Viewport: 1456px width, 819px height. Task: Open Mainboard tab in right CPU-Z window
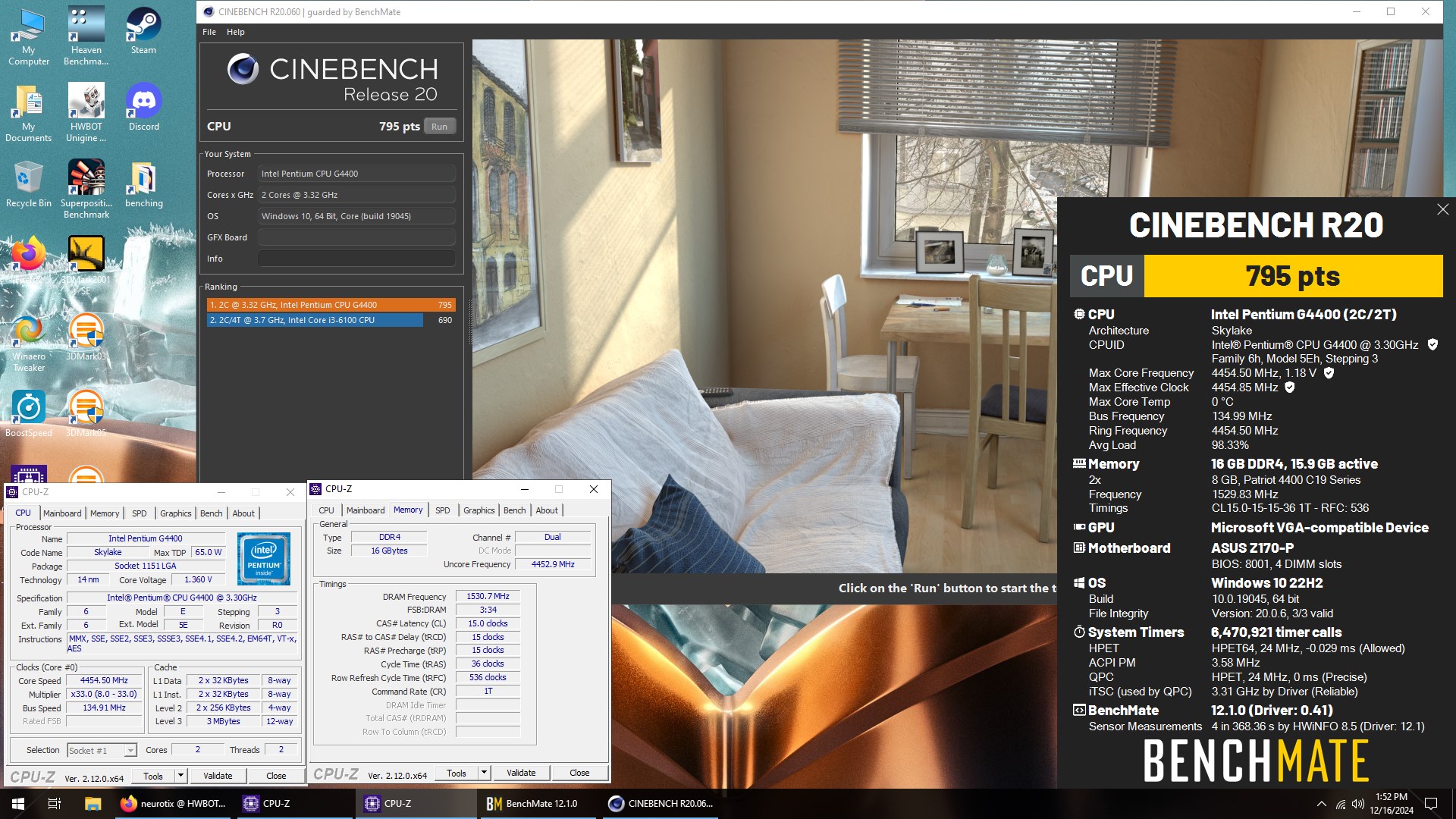(x=366, y=510)
